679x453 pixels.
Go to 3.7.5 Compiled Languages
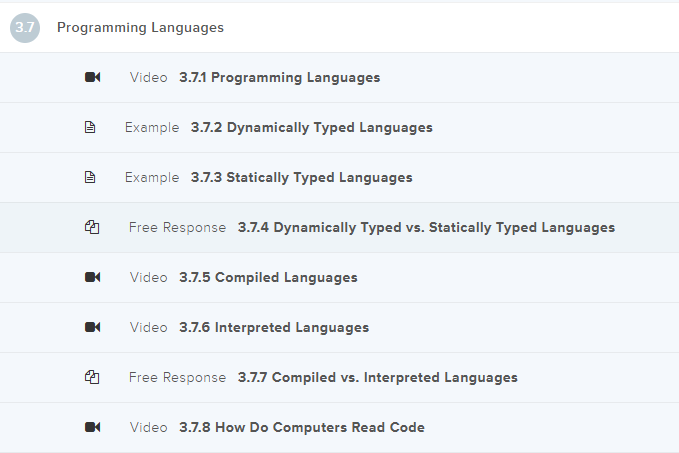[268, 278]
